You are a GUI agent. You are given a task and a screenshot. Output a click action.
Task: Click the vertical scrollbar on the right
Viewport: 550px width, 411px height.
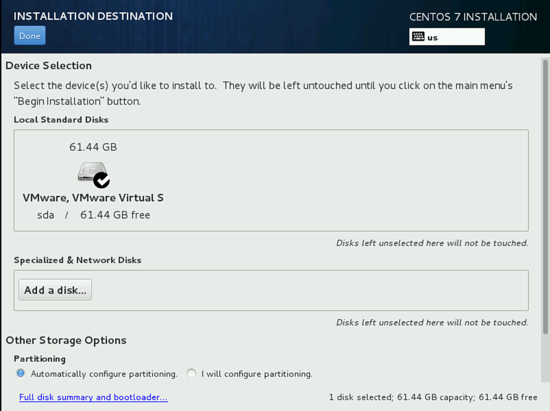pos(545,196)
